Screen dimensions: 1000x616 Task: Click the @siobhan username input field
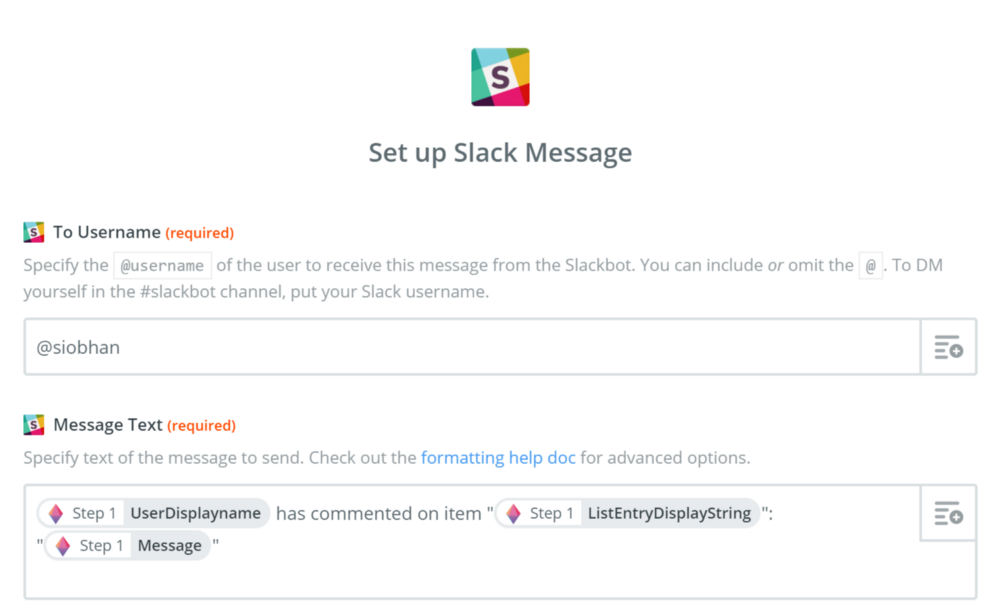(473, 347)
